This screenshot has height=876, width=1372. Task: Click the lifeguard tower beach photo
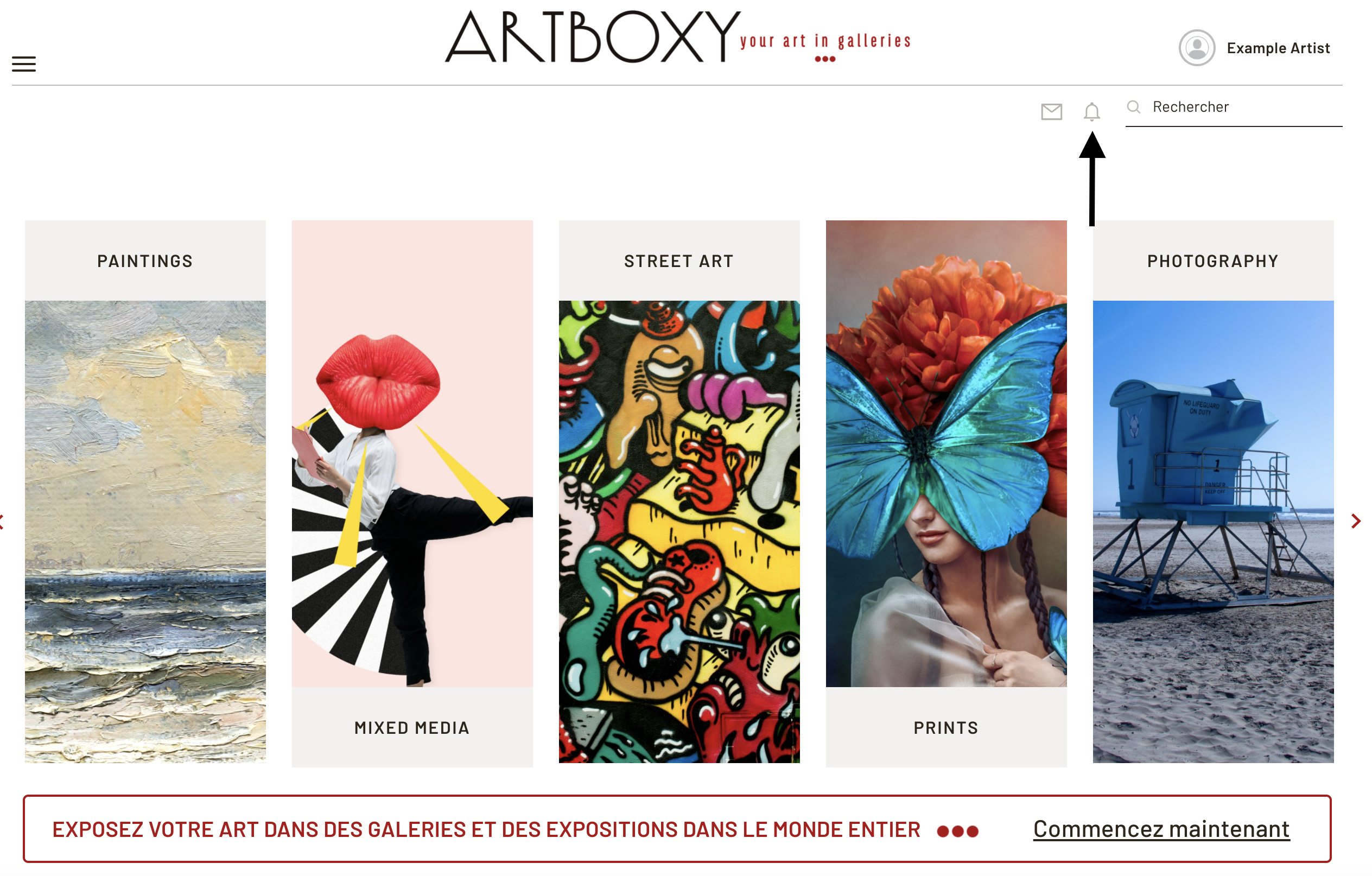[1213, 532]
